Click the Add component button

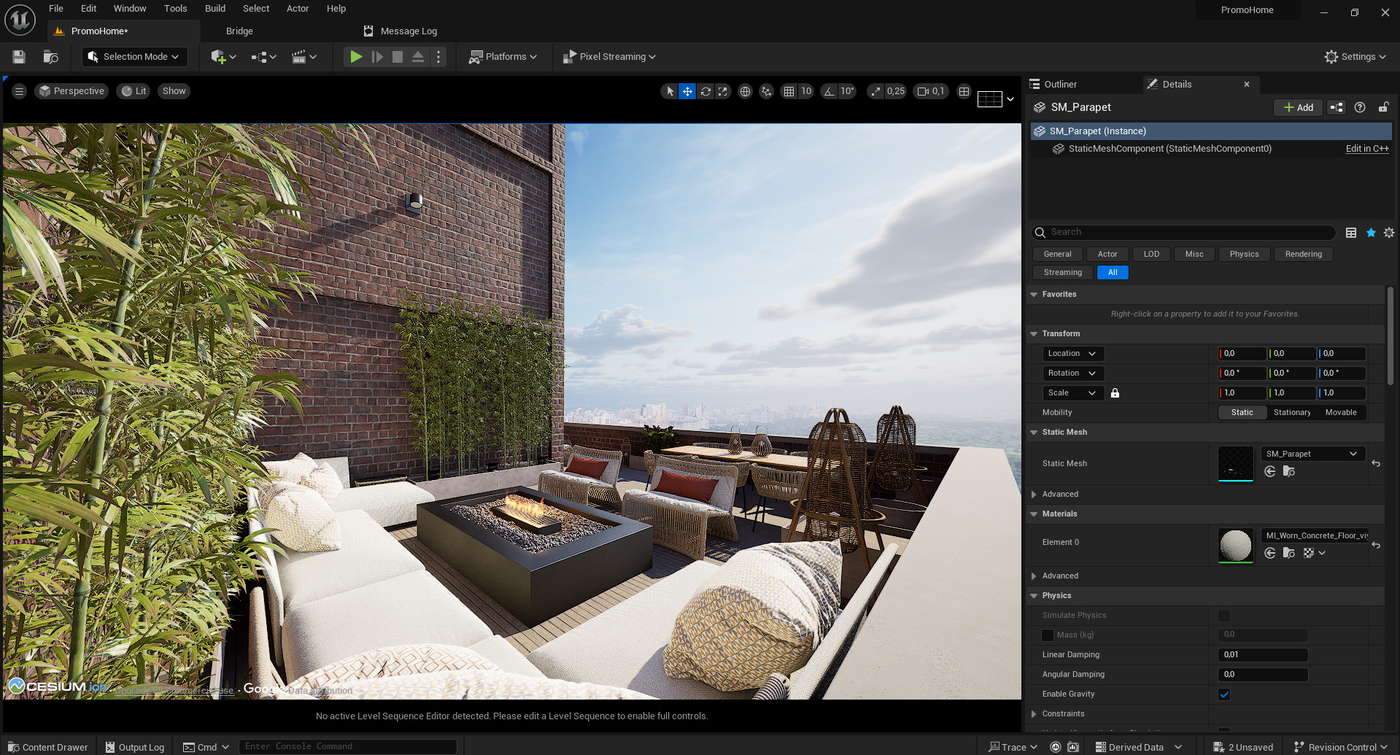(x=1298, y=107)
